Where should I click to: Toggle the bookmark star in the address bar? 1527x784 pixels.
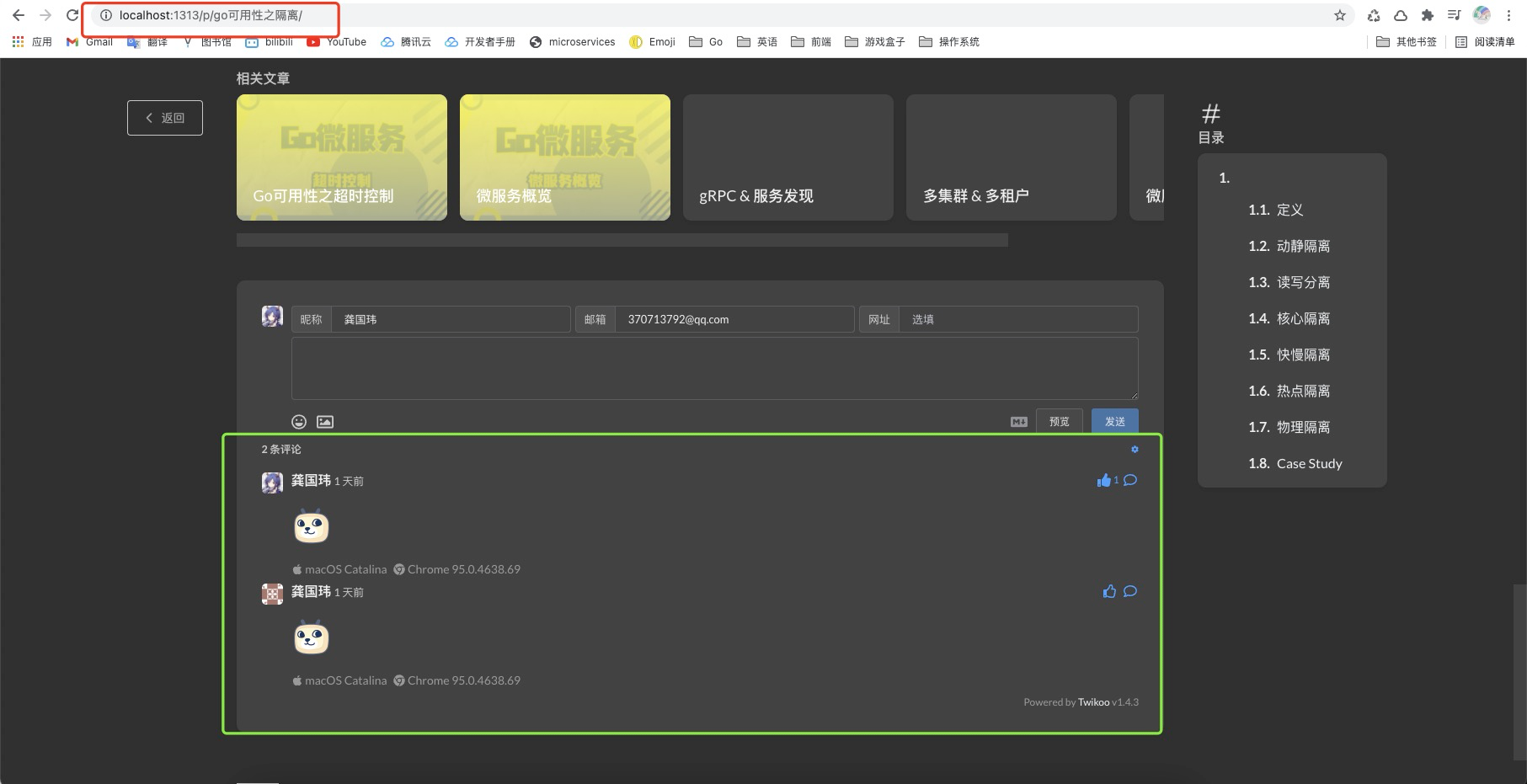pyautogui.click(x=1338, y=14)
